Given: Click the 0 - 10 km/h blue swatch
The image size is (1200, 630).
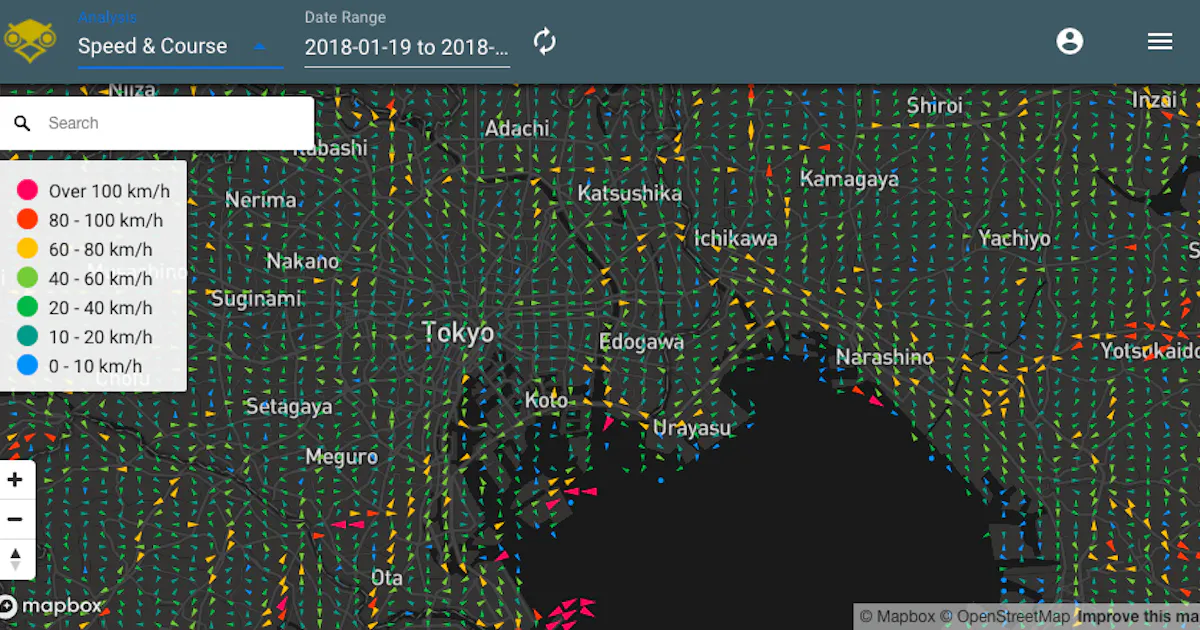Looking at the screenshot, I should tap(28, 366).
